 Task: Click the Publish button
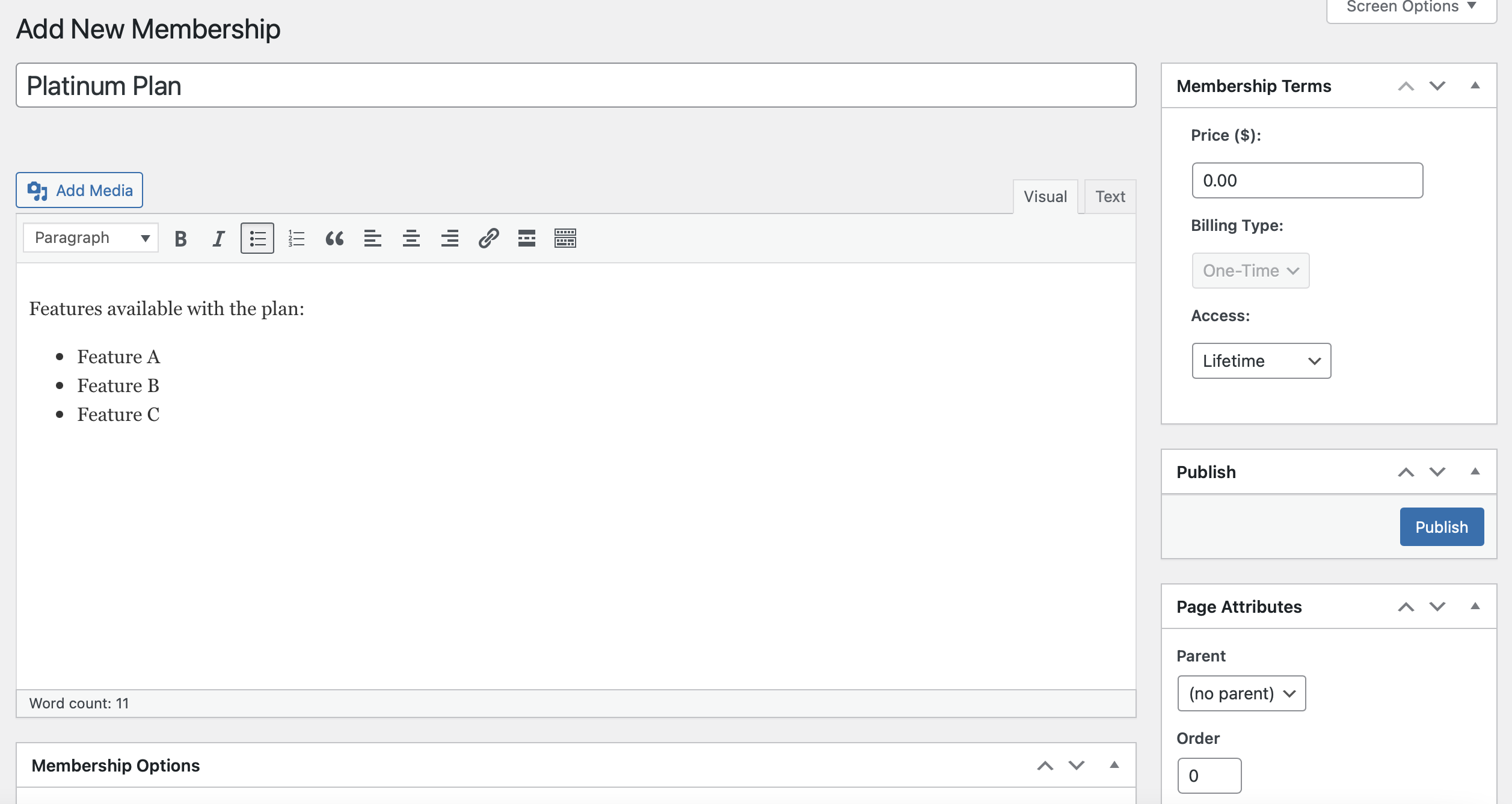pyautogui.click(x=1441, y=526)
